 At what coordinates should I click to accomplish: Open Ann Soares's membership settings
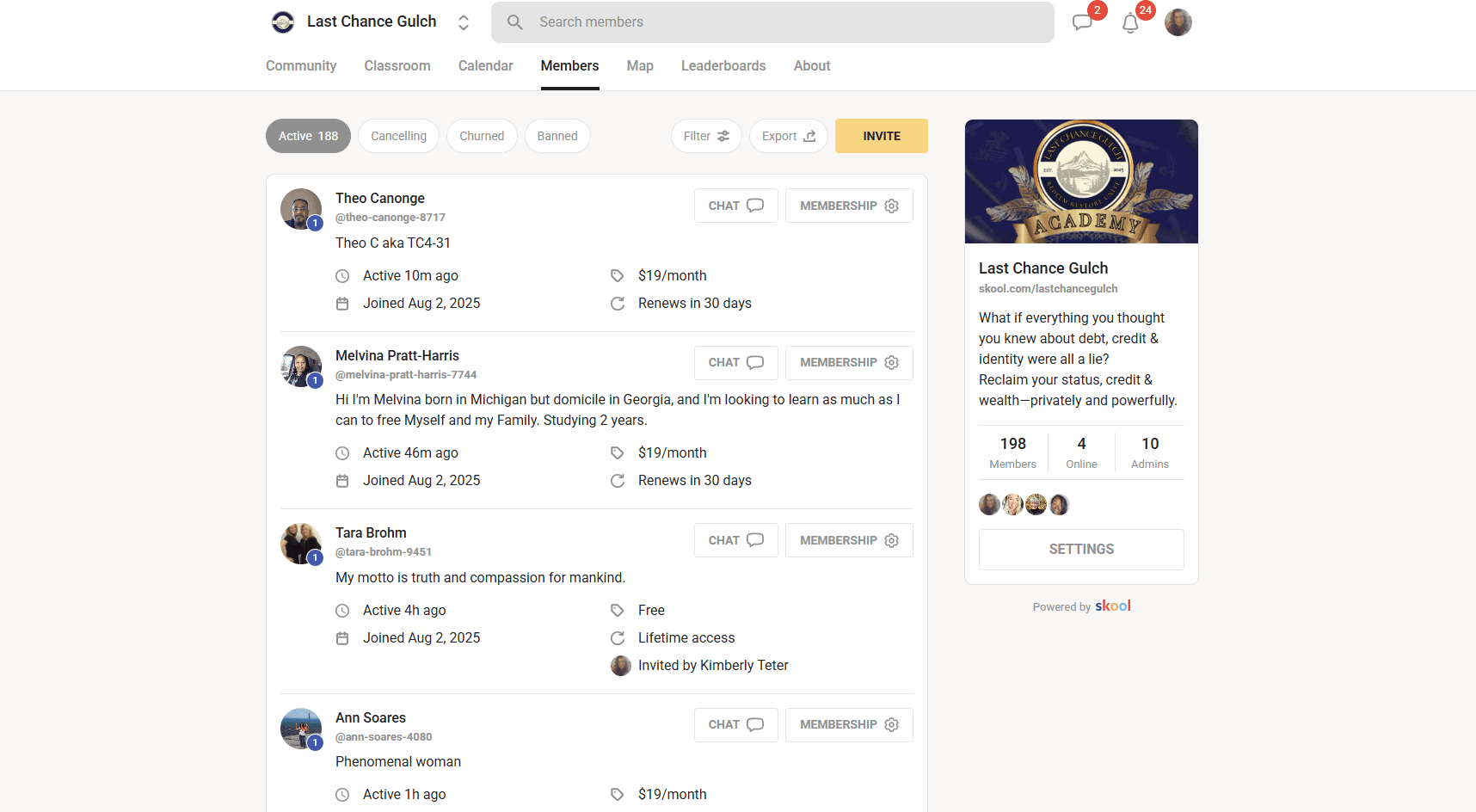(x=849, y=725)
